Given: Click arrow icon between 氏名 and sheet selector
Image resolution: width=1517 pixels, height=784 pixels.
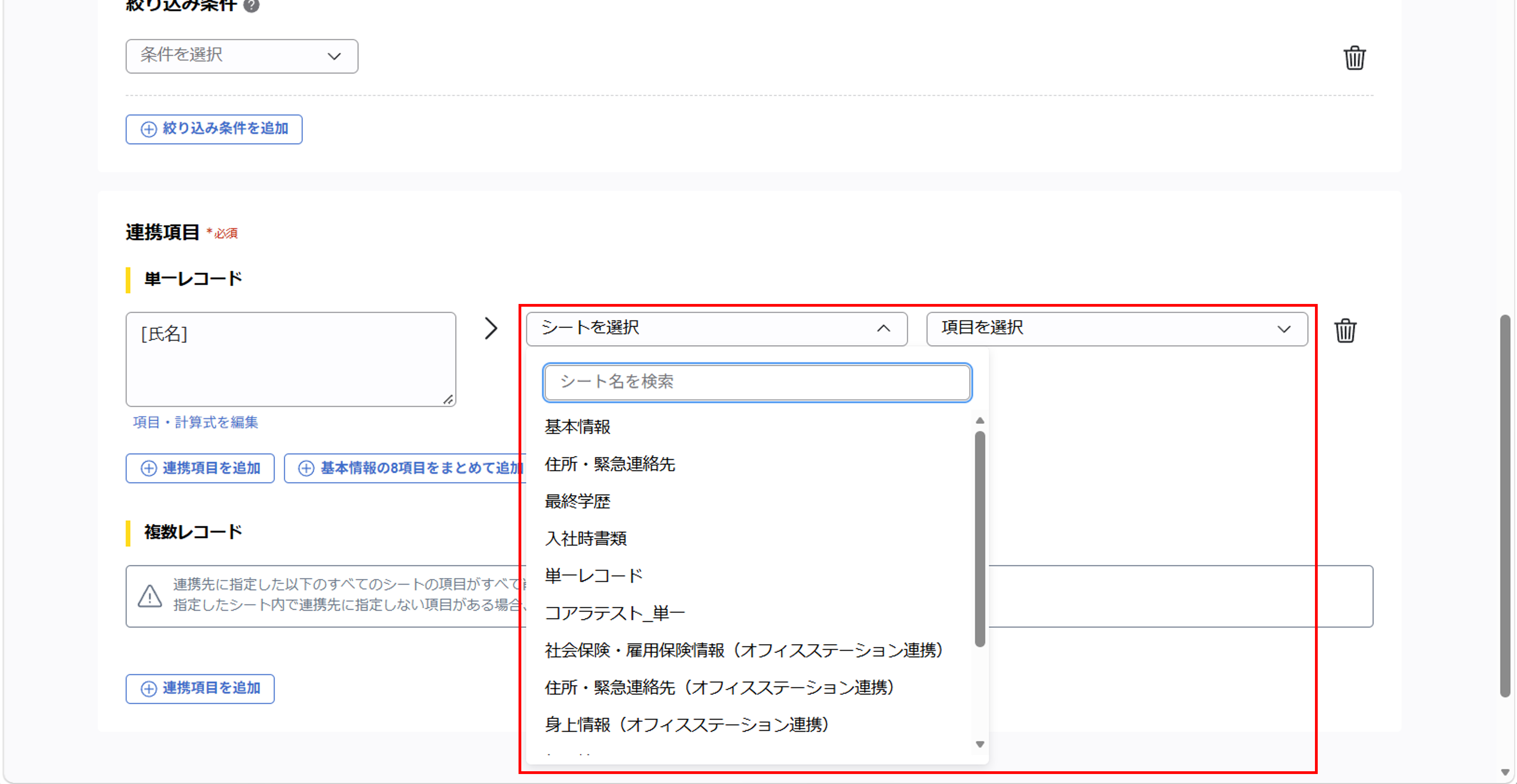Looking at the screenshot, I should click(491, 328).
